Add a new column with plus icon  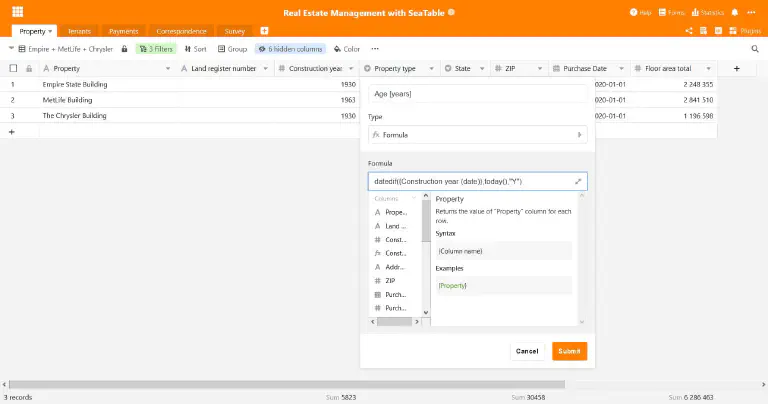pos(736,69)
